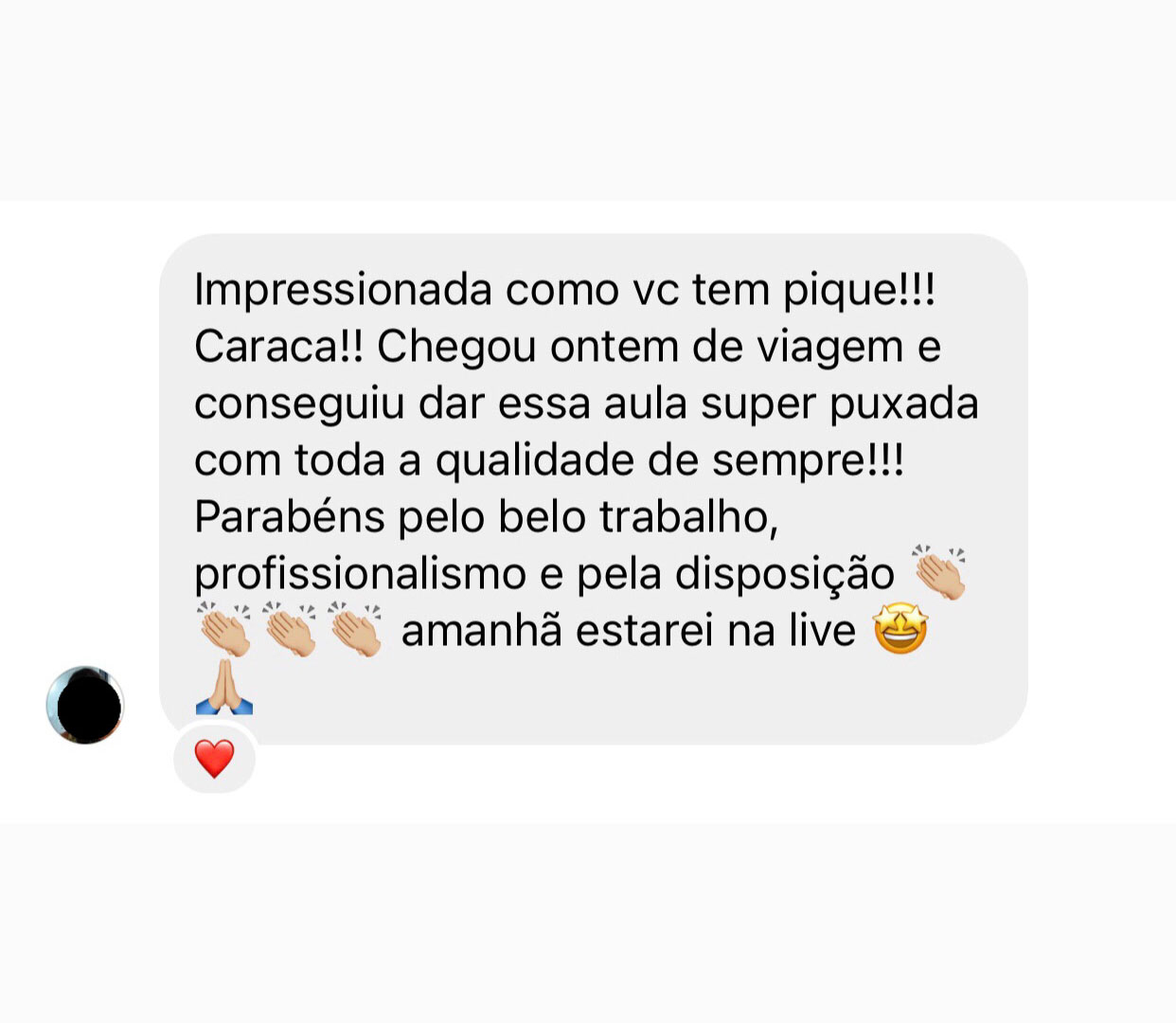The height and width of the screenshot is (1023, 1176).
Task: Click the text "pique!!!"
Action: tap(859, 291)
